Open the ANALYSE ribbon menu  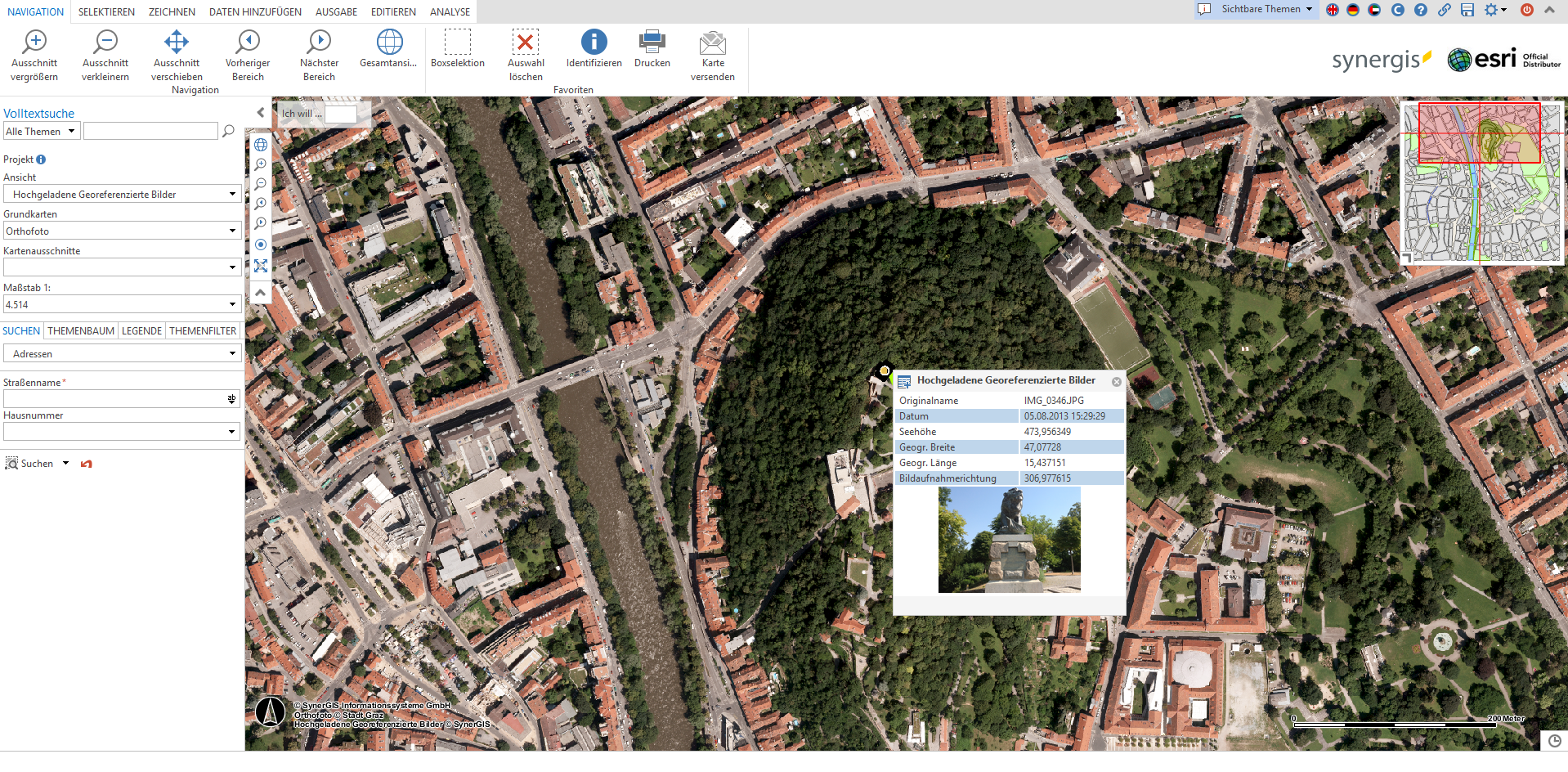[449, 11]
